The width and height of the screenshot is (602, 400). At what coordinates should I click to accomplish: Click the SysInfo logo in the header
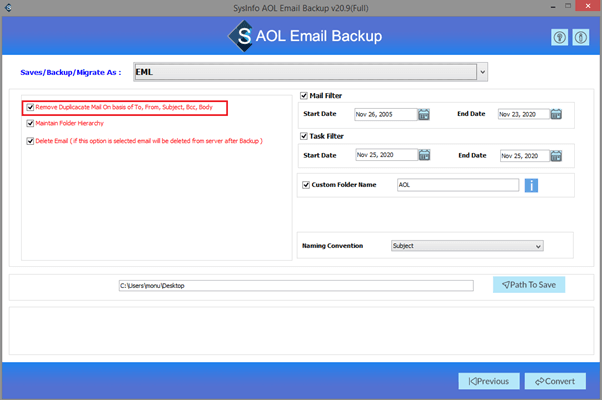241,36
